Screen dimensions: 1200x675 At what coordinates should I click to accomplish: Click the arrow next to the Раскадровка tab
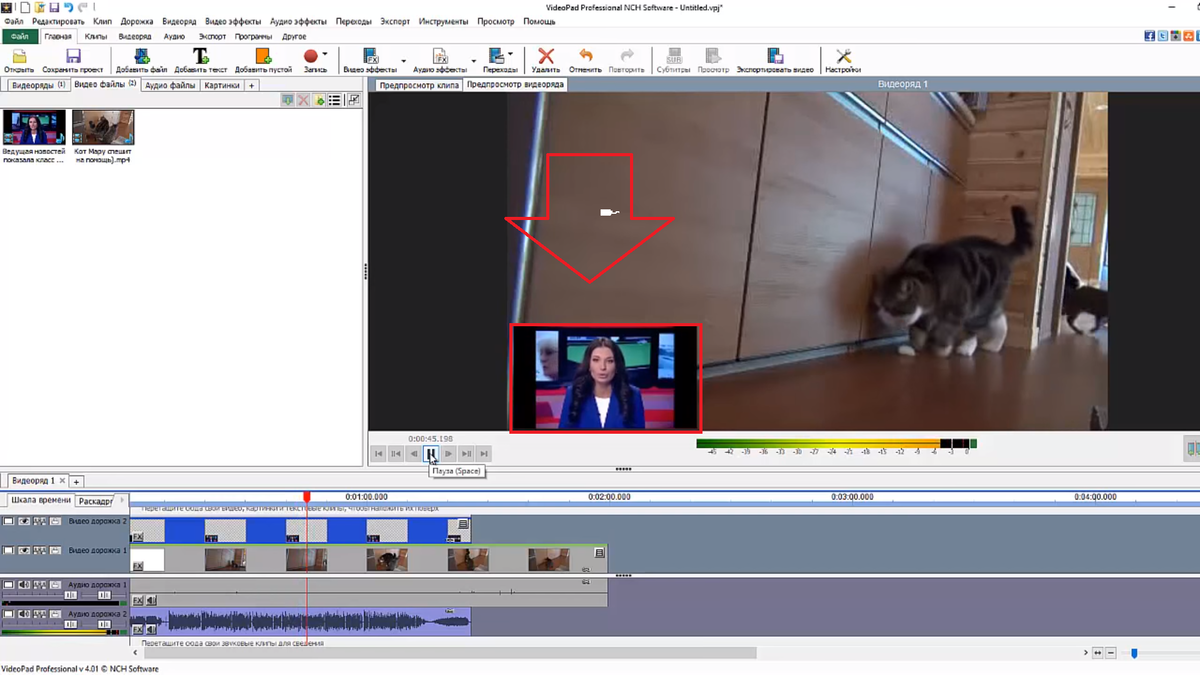(x=122, y=500)
